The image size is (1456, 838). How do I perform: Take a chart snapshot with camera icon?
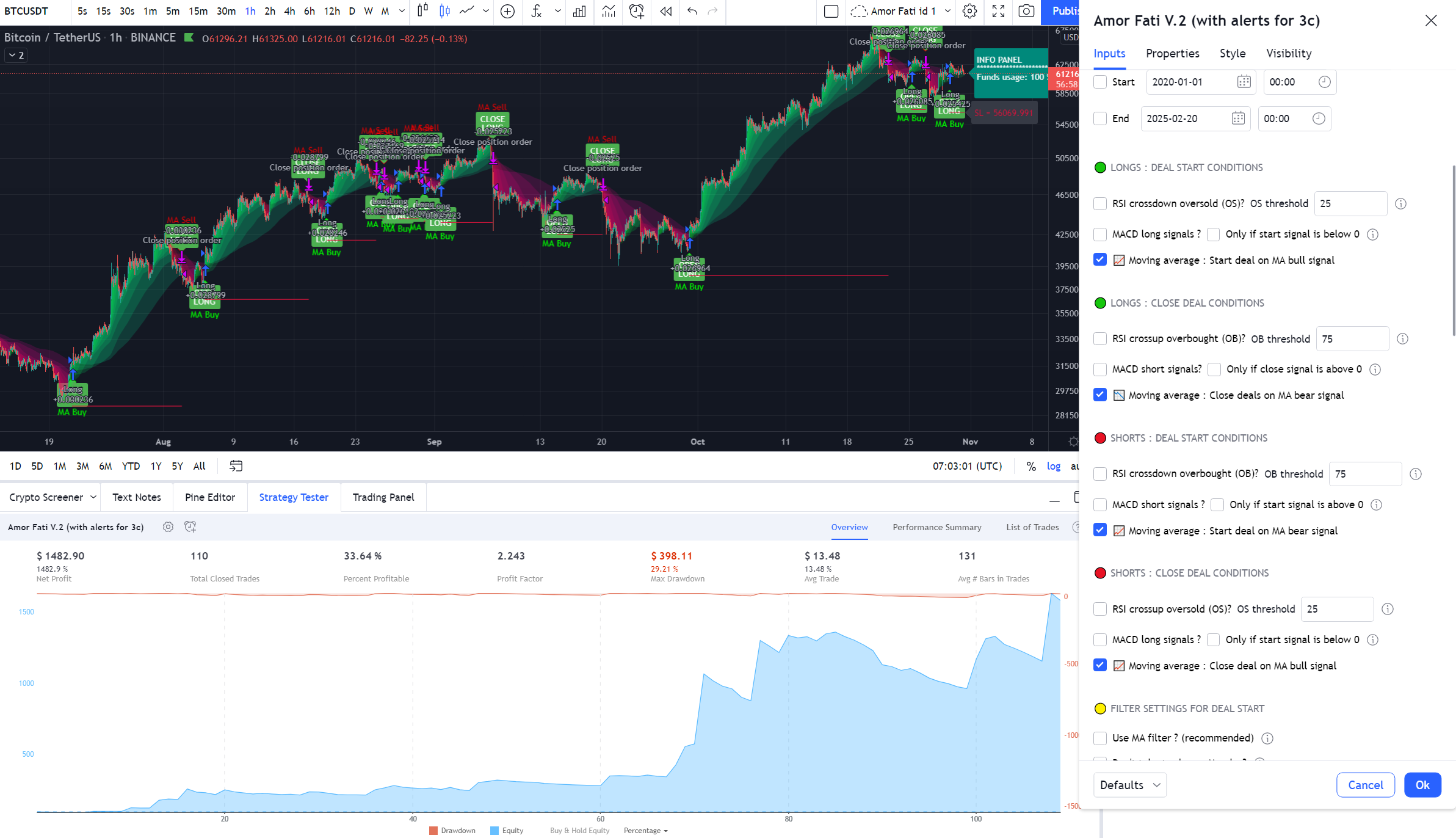tap(1026, 11)
